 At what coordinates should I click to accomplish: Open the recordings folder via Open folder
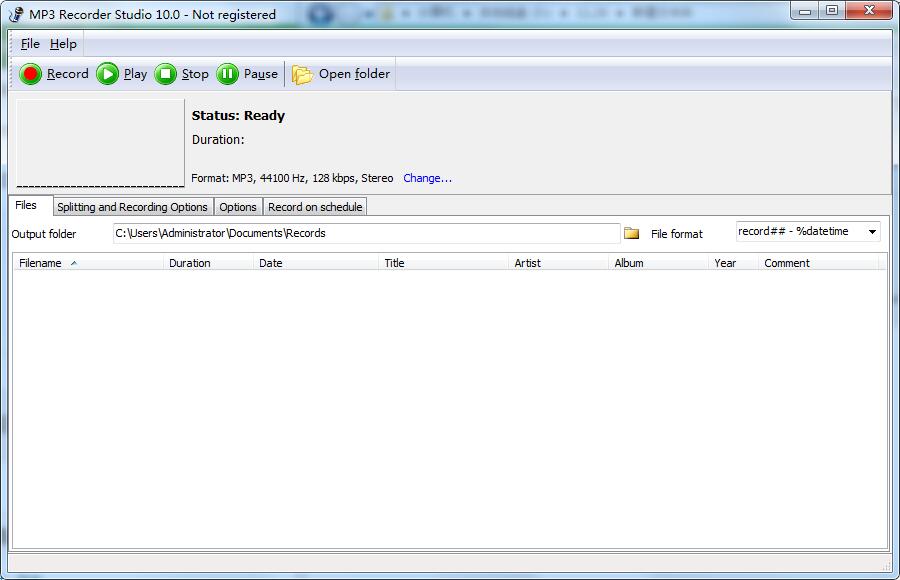click(x=342, y=74)
